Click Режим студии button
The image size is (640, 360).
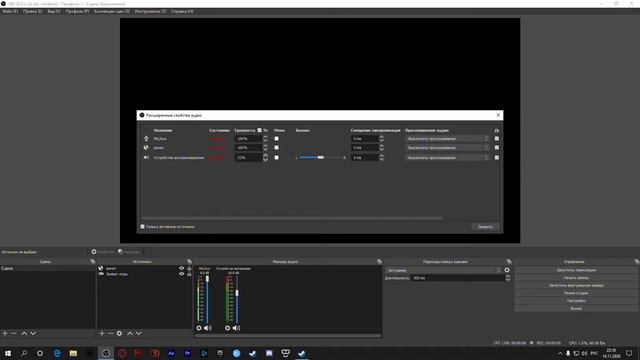[x=576, y=293]
